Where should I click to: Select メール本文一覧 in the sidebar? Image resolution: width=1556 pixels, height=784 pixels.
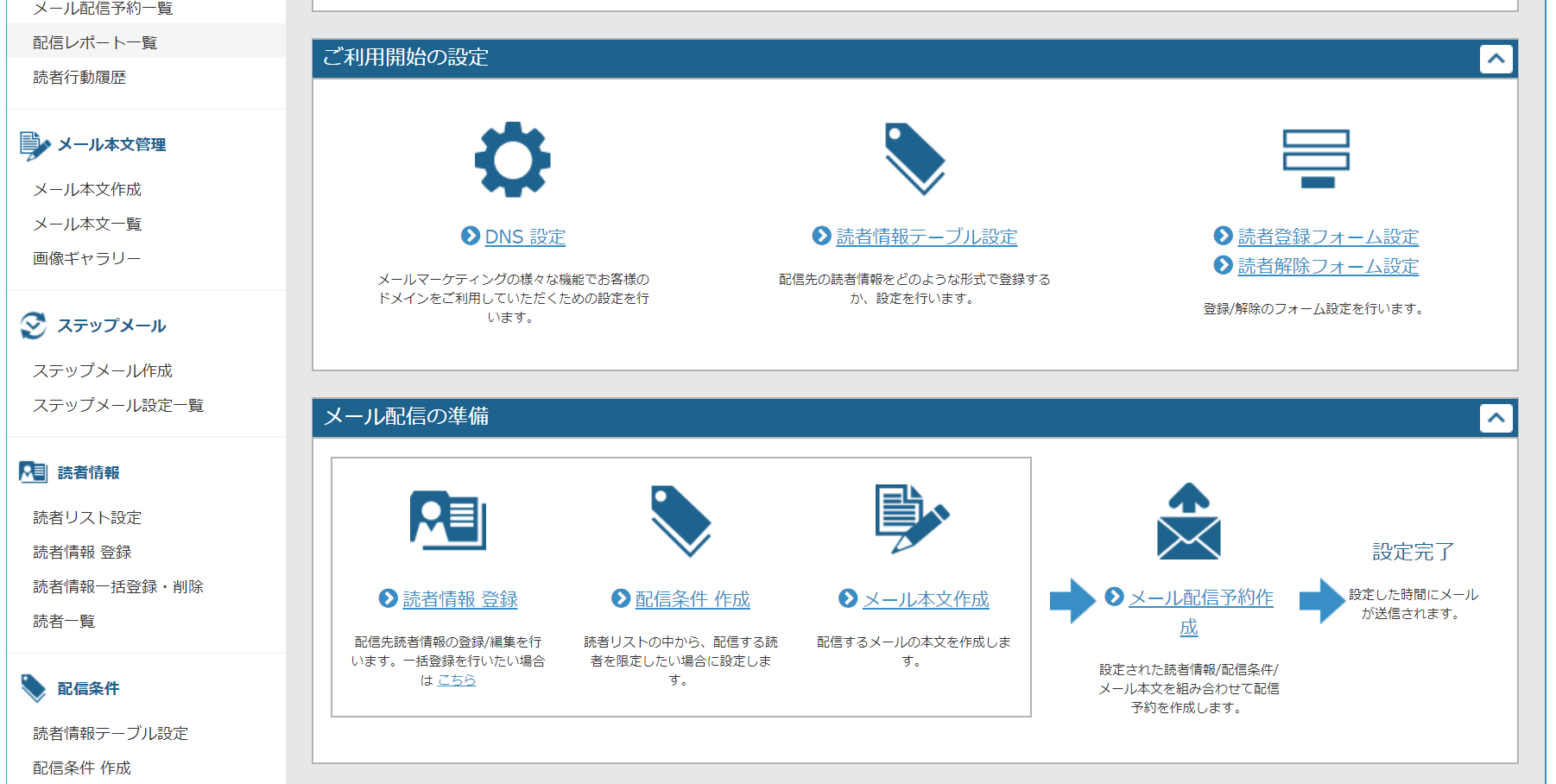87,224
